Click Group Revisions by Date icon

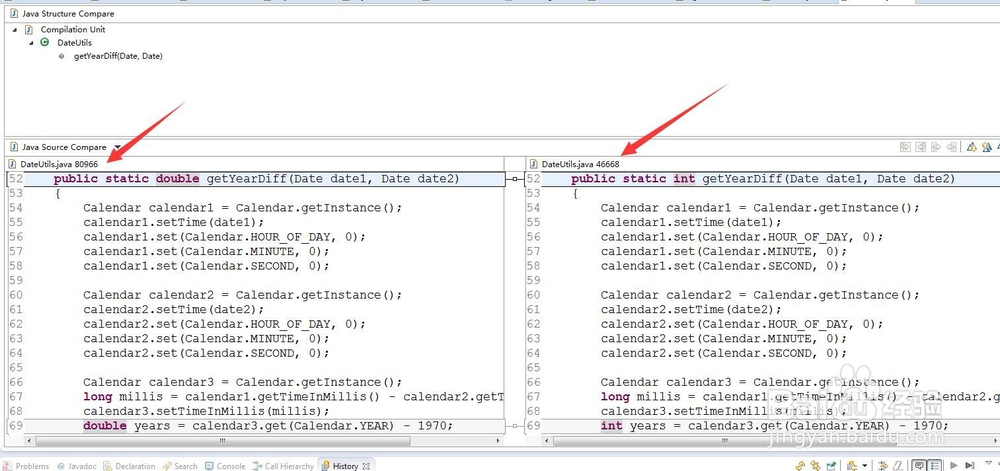pyautogui.click(x=851, y=466)
